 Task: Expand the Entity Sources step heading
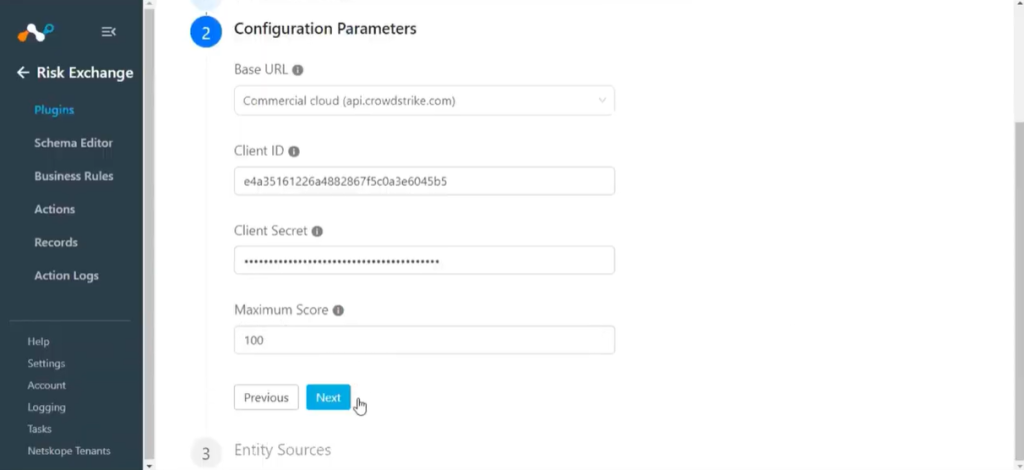pos(282,450)
